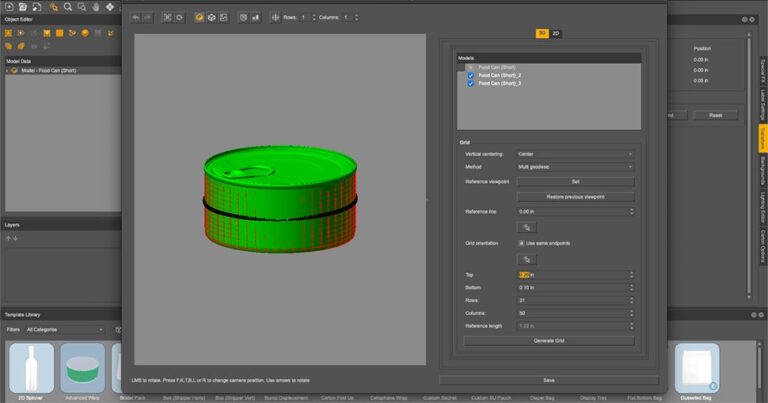Click the right panel vertical scrollbar

[x=749, y=166]
